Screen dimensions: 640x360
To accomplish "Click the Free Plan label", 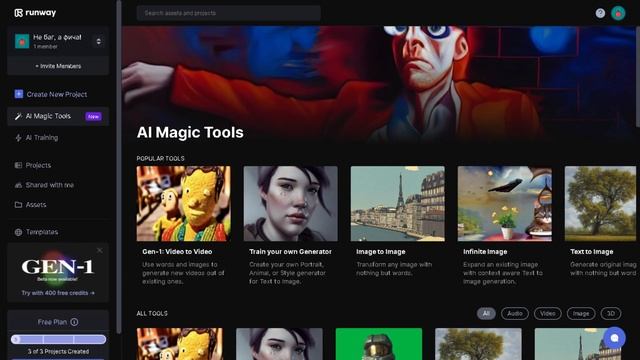I will (x=52, y=322).
